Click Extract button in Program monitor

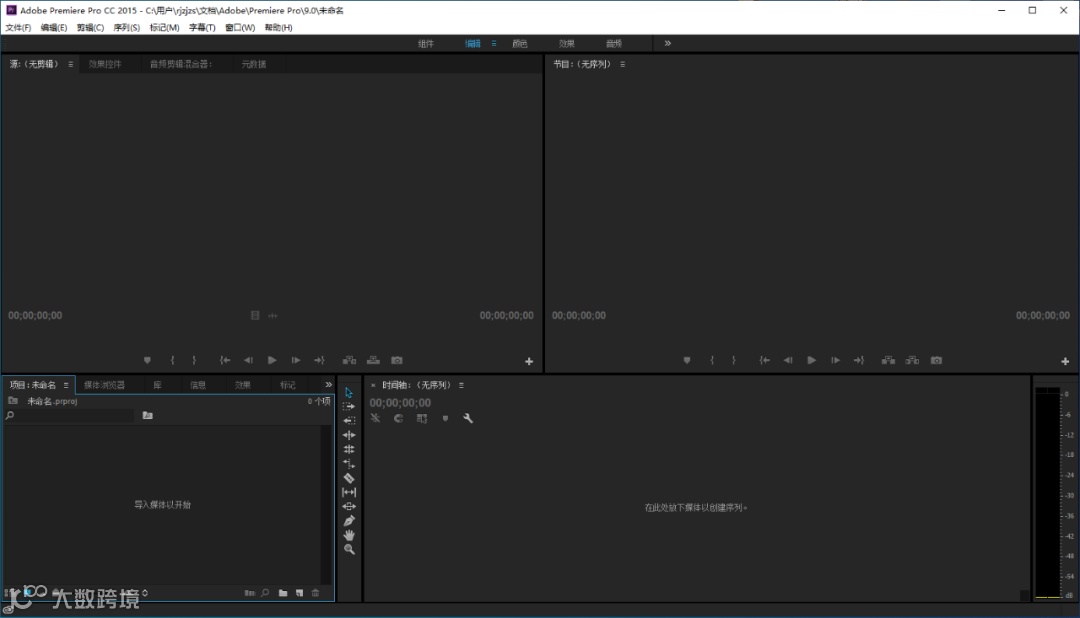pyautogui.click(x=913, y=360)
